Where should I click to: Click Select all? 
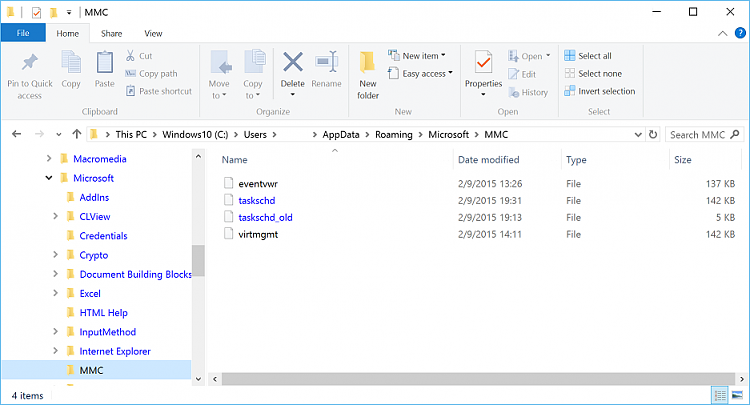[588, 56]
